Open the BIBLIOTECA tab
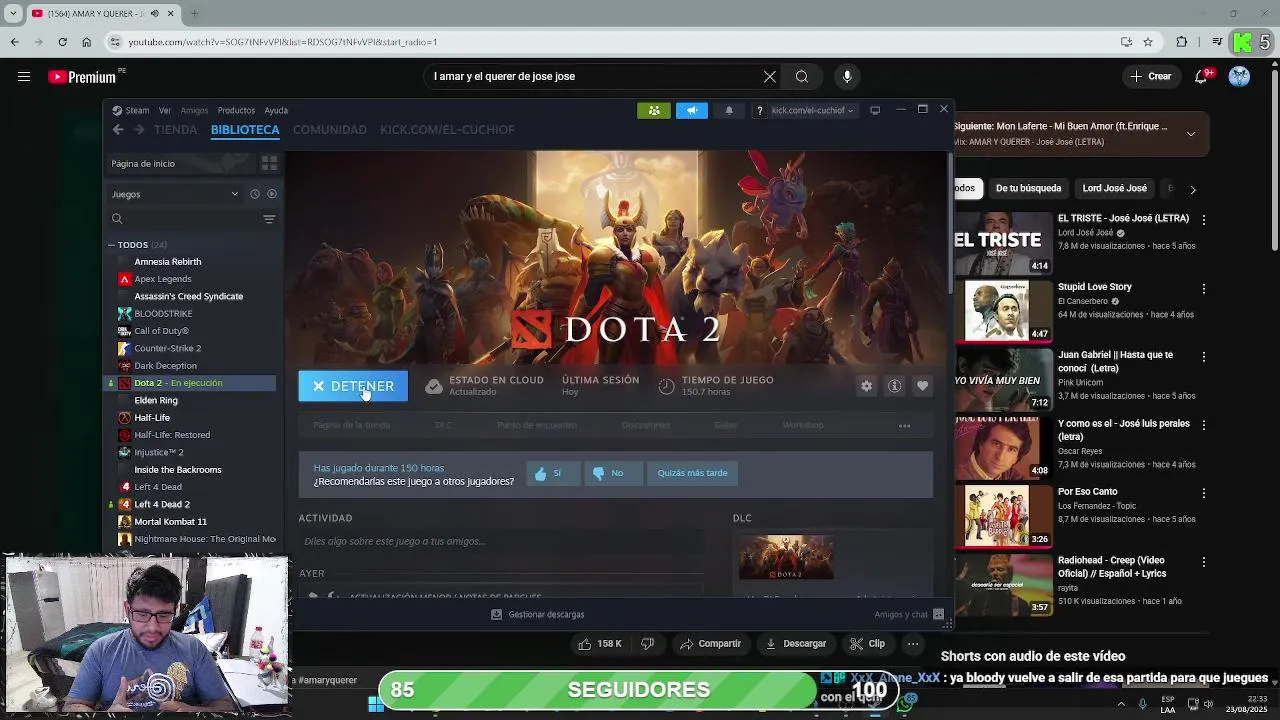1280x720 pixels. [245, 130]
